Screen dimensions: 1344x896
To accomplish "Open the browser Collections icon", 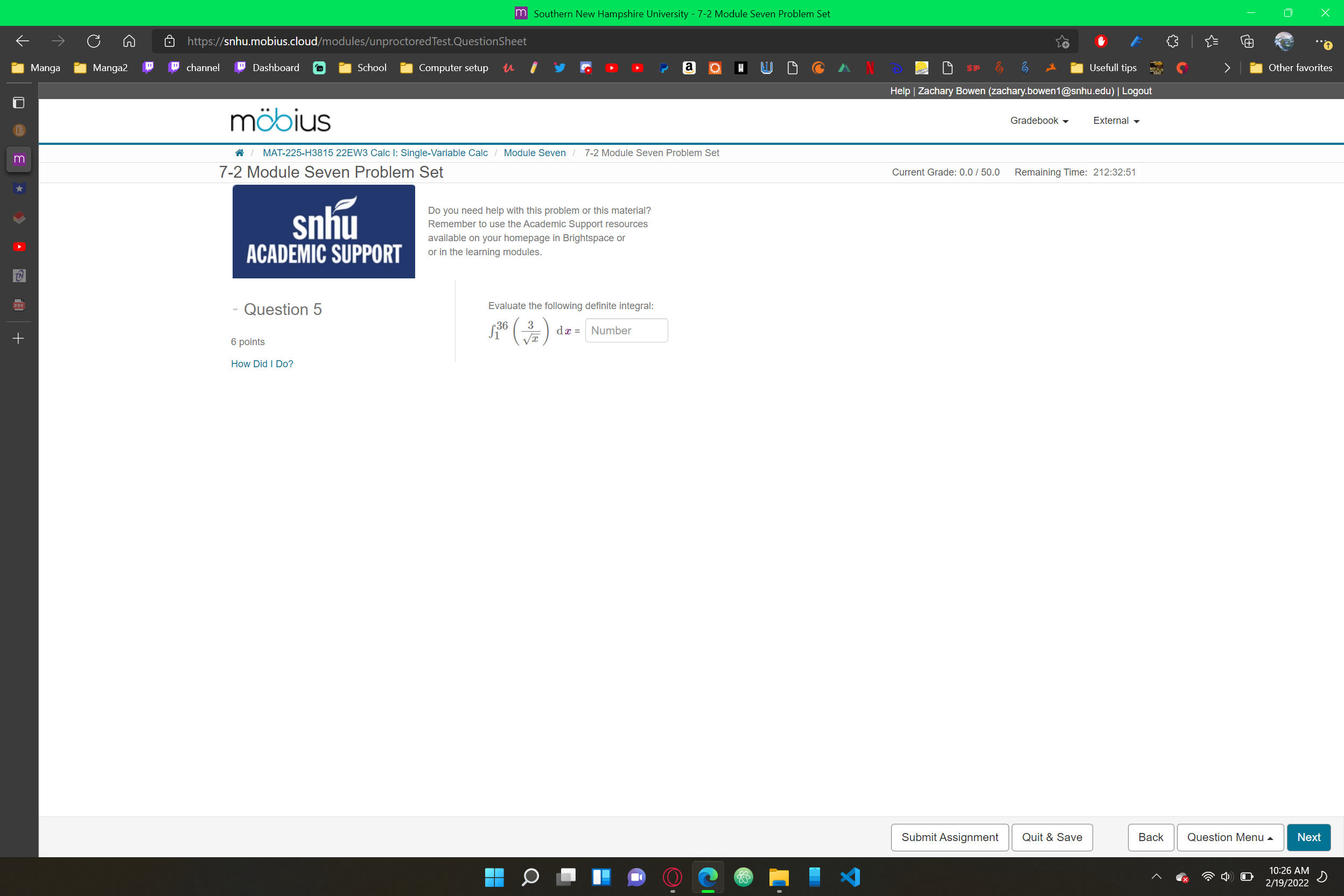I will [x=1247, y=40].
